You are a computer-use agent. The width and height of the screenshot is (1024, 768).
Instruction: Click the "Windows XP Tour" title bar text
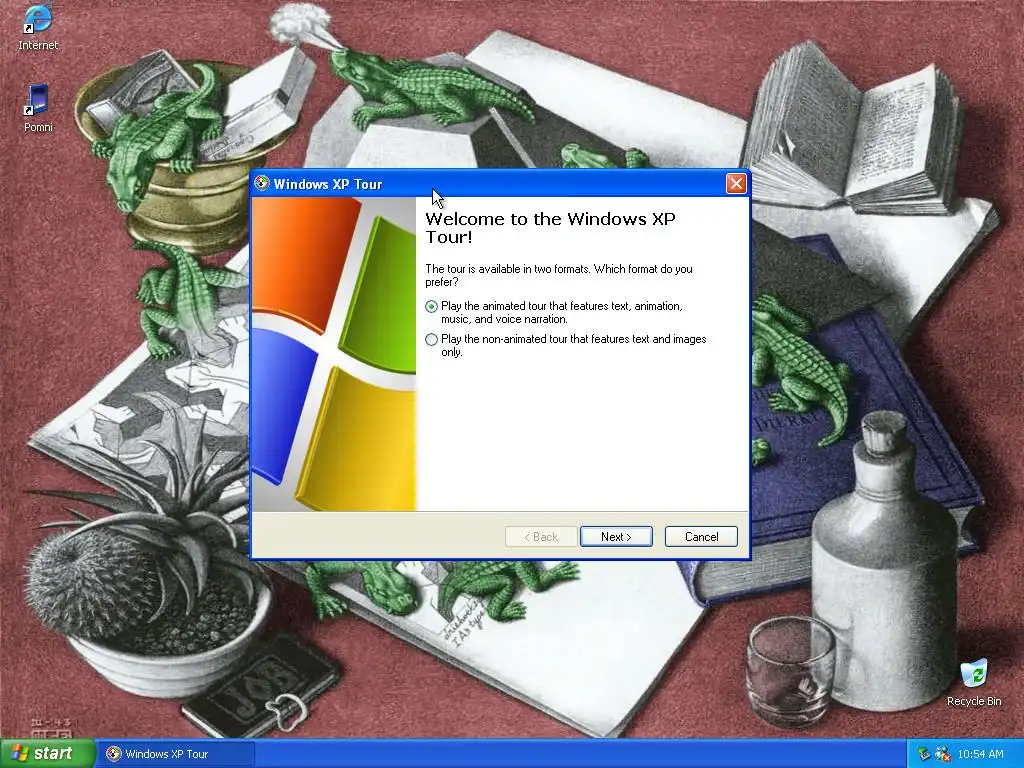click(x=328, y=184)
